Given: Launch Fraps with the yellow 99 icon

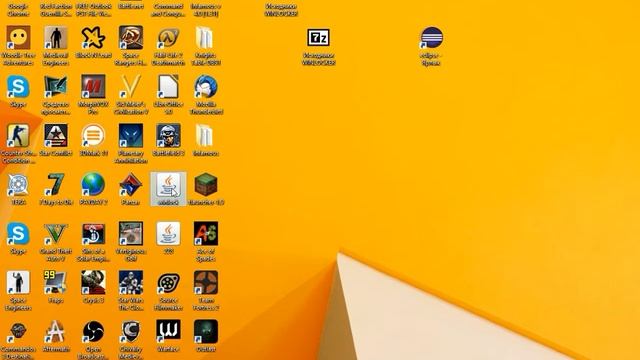Looking at the screenshot, I should [x=56, y=282].
